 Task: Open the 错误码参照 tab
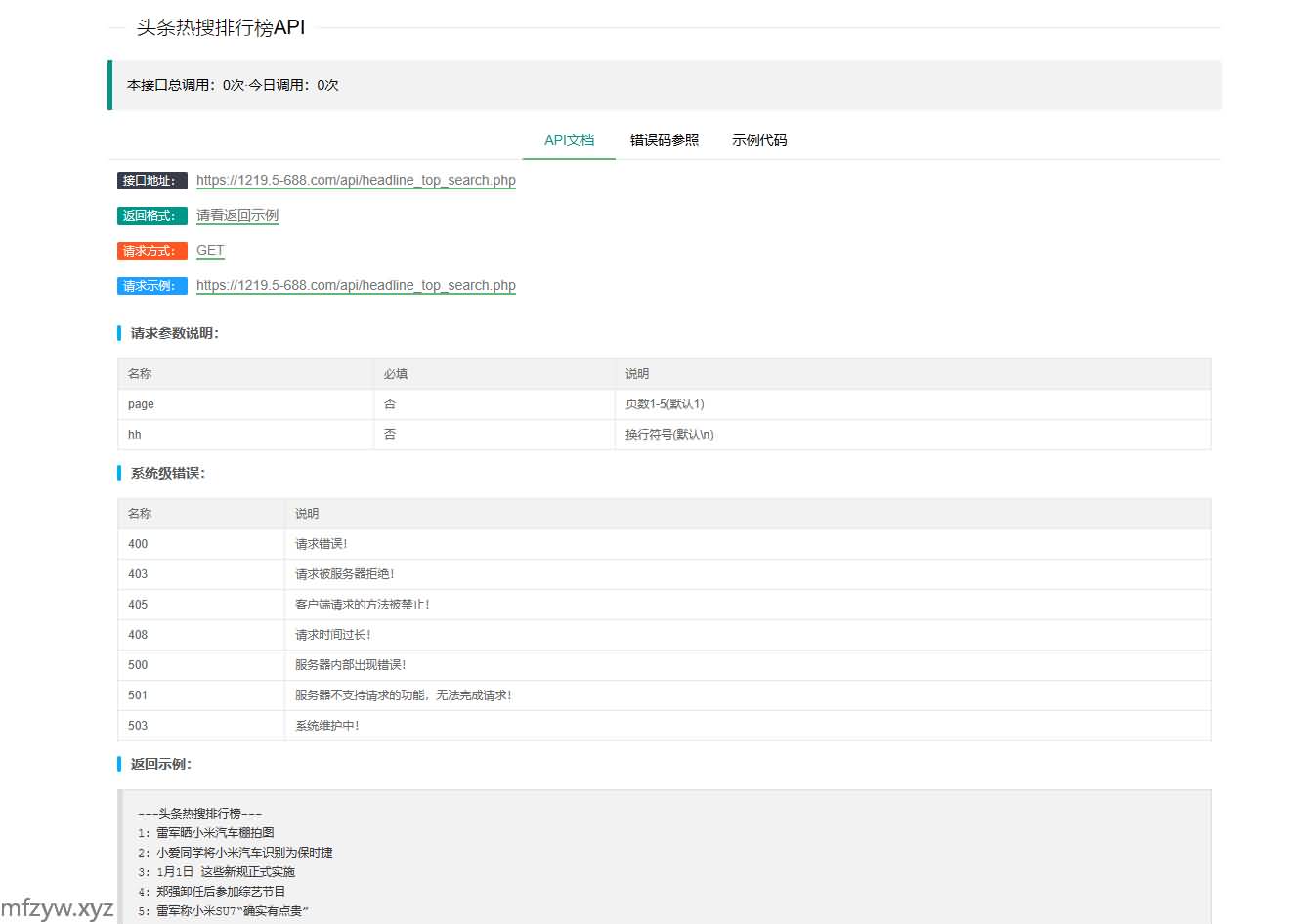pyautogui.click(x=664, y=140)
